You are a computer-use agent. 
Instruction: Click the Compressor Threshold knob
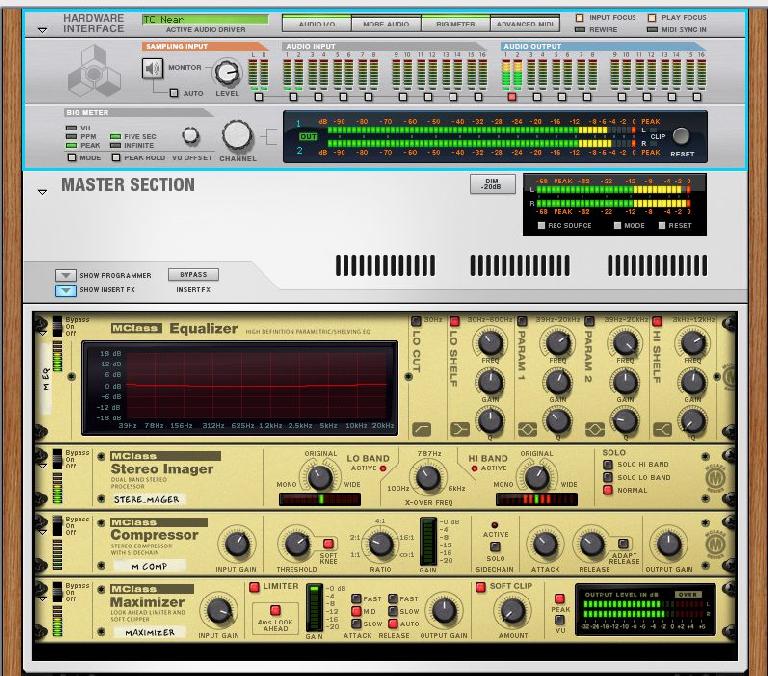297,544
